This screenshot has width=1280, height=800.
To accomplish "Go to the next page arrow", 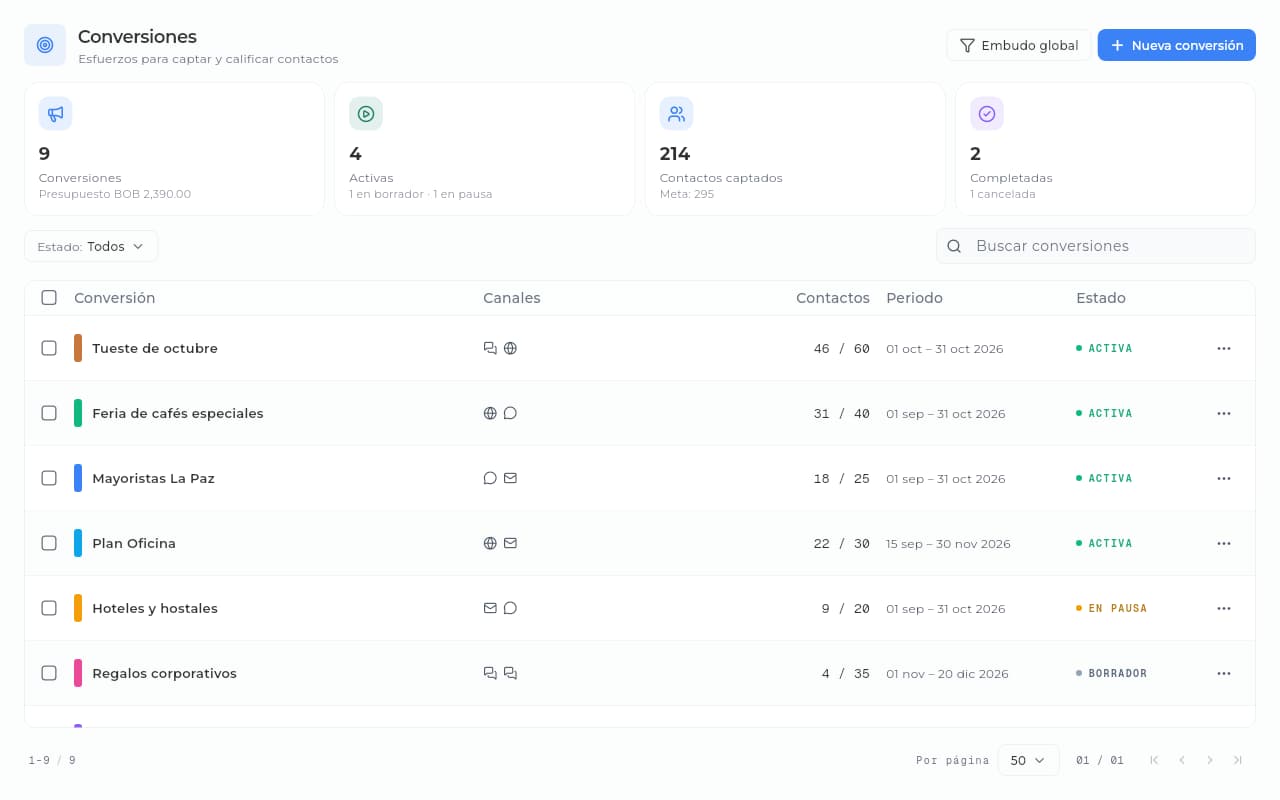I will click(1210, 760).
